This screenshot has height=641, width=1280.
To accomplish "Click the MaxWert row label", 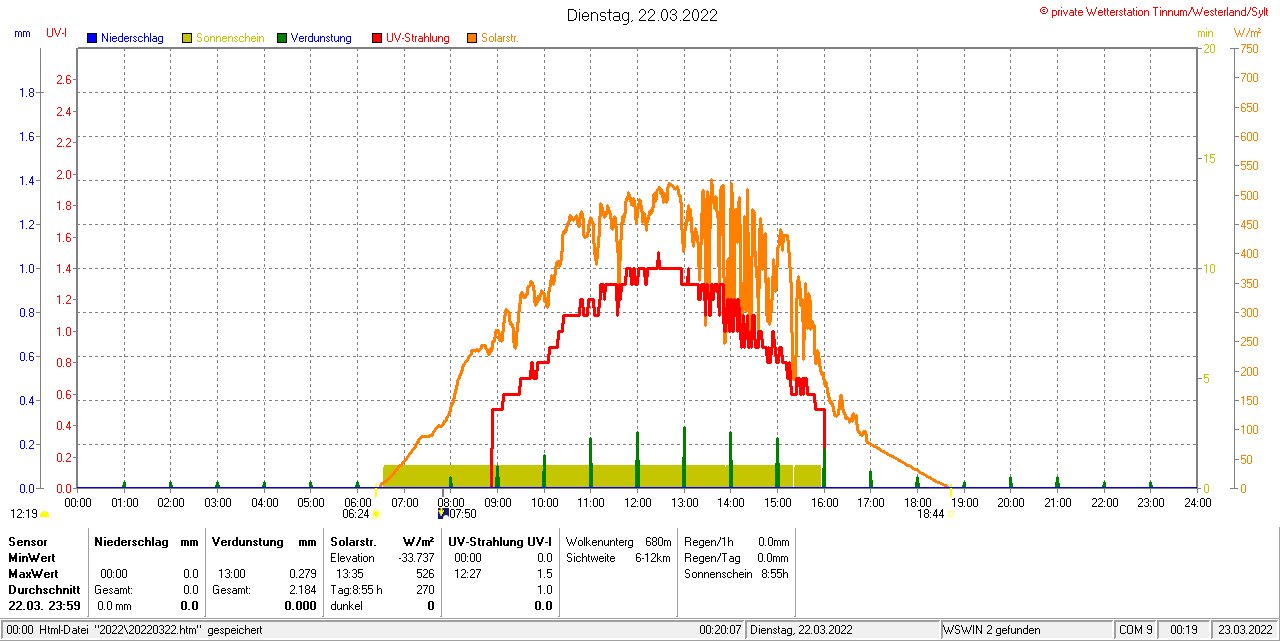I will (34, 574).
